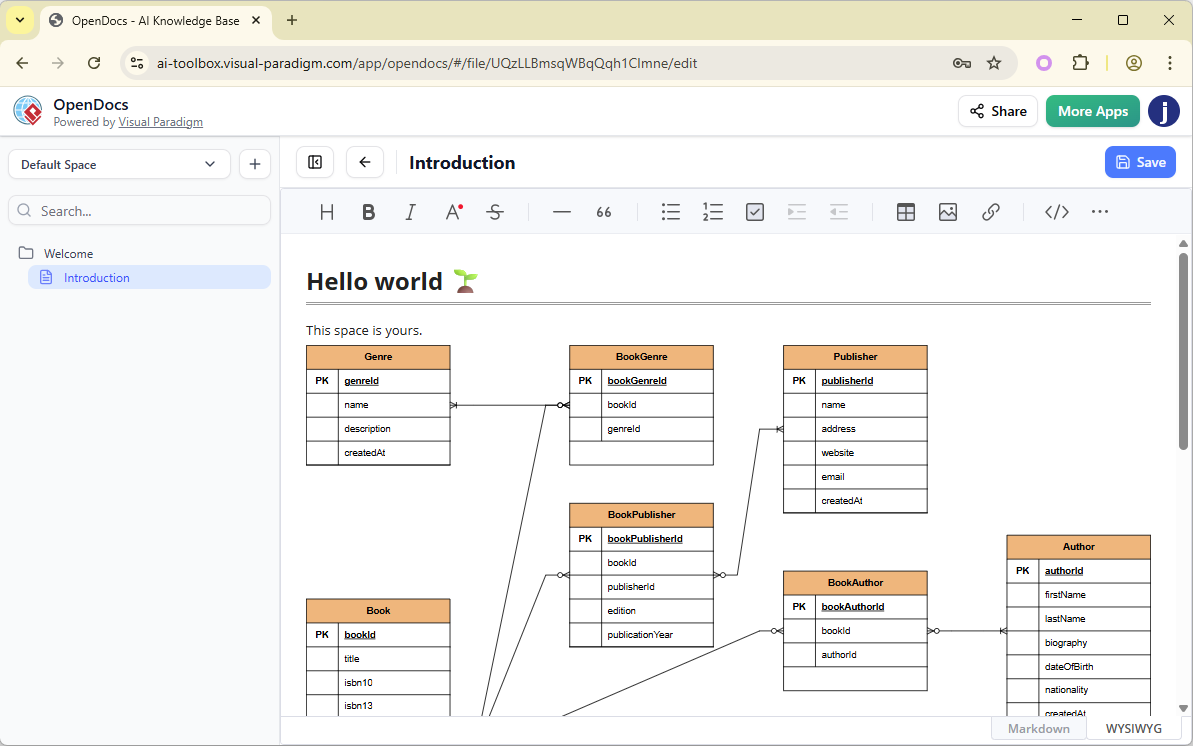Open the Visual Paradigm link

pos(160,121)
